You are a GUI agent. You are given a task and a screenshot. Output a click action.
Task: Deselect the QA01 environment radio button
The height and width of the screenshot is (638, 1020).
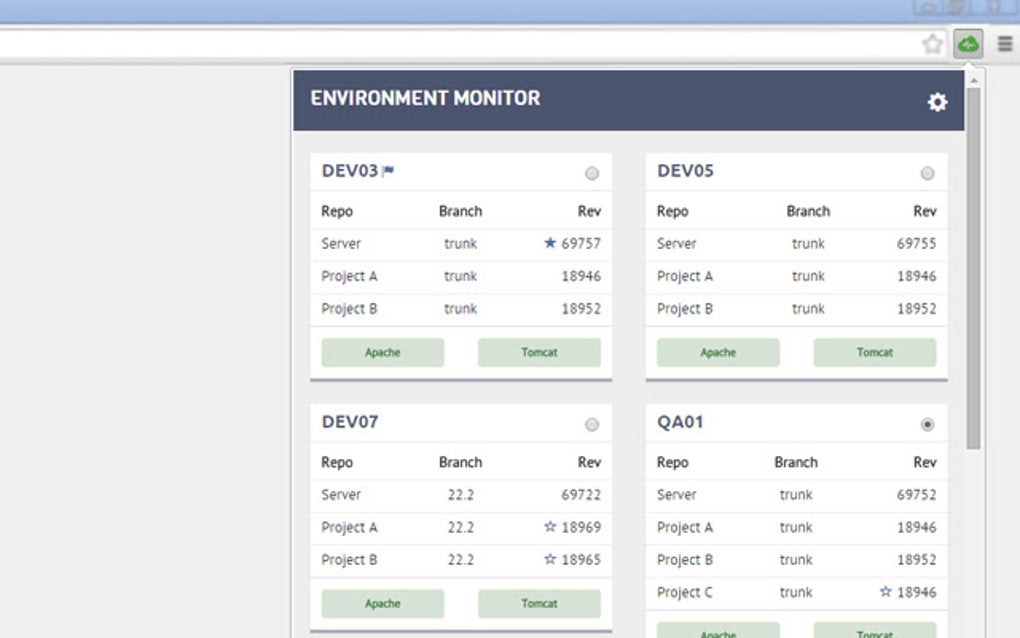click(x=928, y=423)
